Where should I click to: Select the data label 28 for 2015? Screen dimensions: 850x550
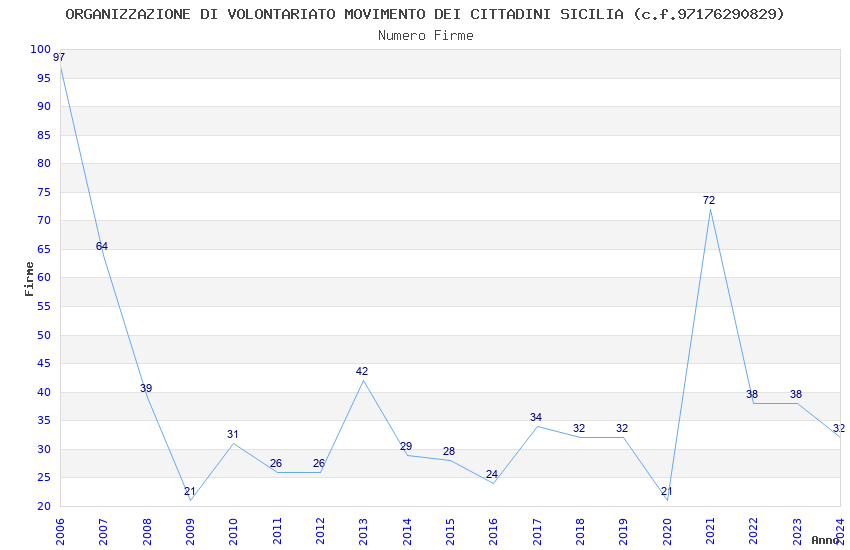449,451
